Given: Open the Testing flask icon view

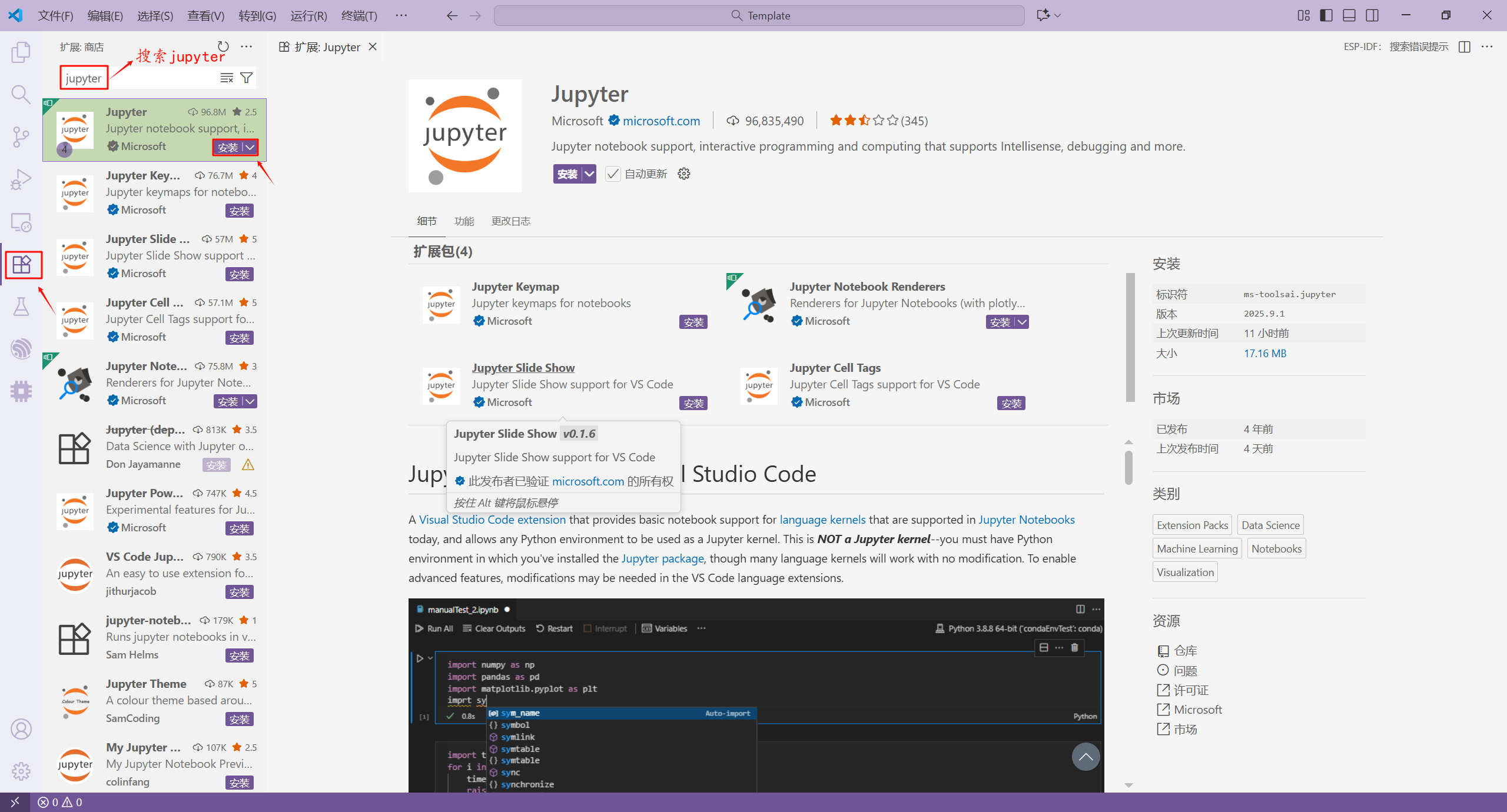Looking at the screenshot, I should pos(21,307).
